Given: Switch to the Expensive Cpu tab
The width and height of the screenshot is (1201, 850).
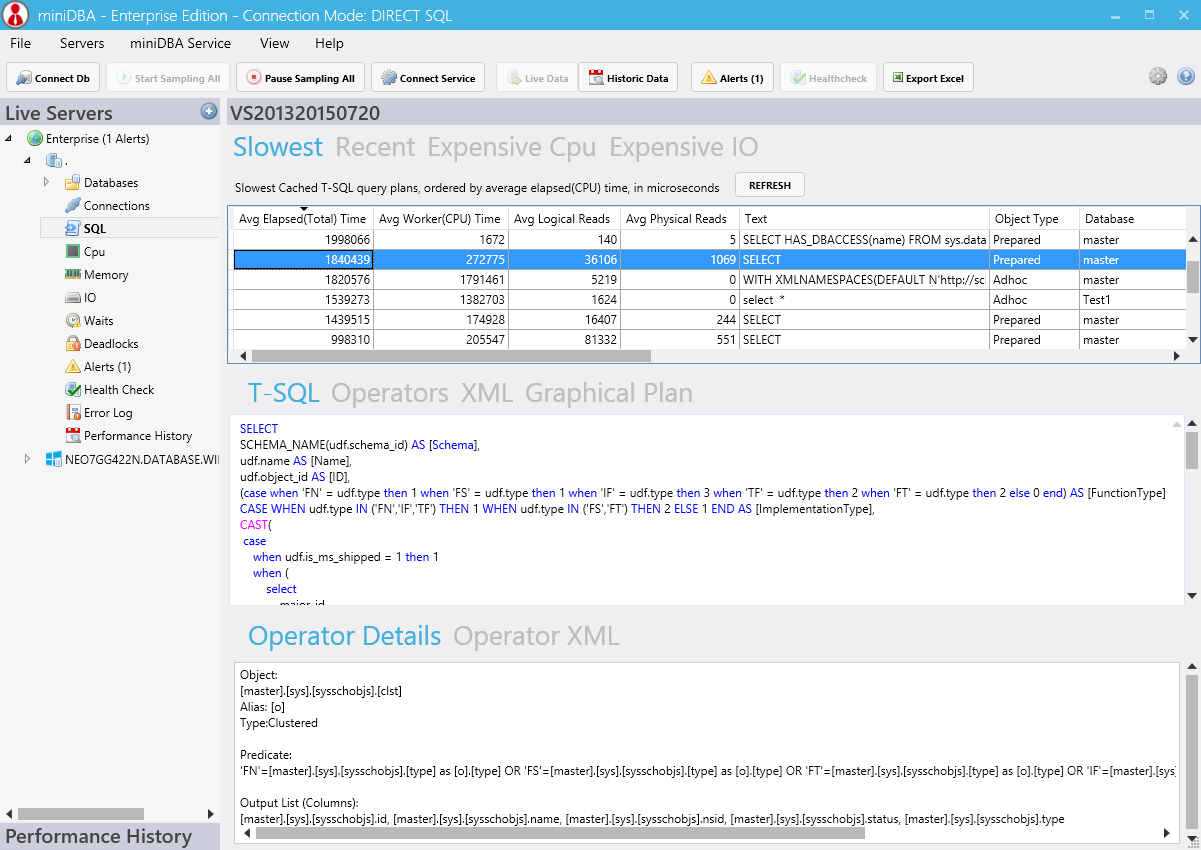Looking at the screenshot, I should [512, 147].
